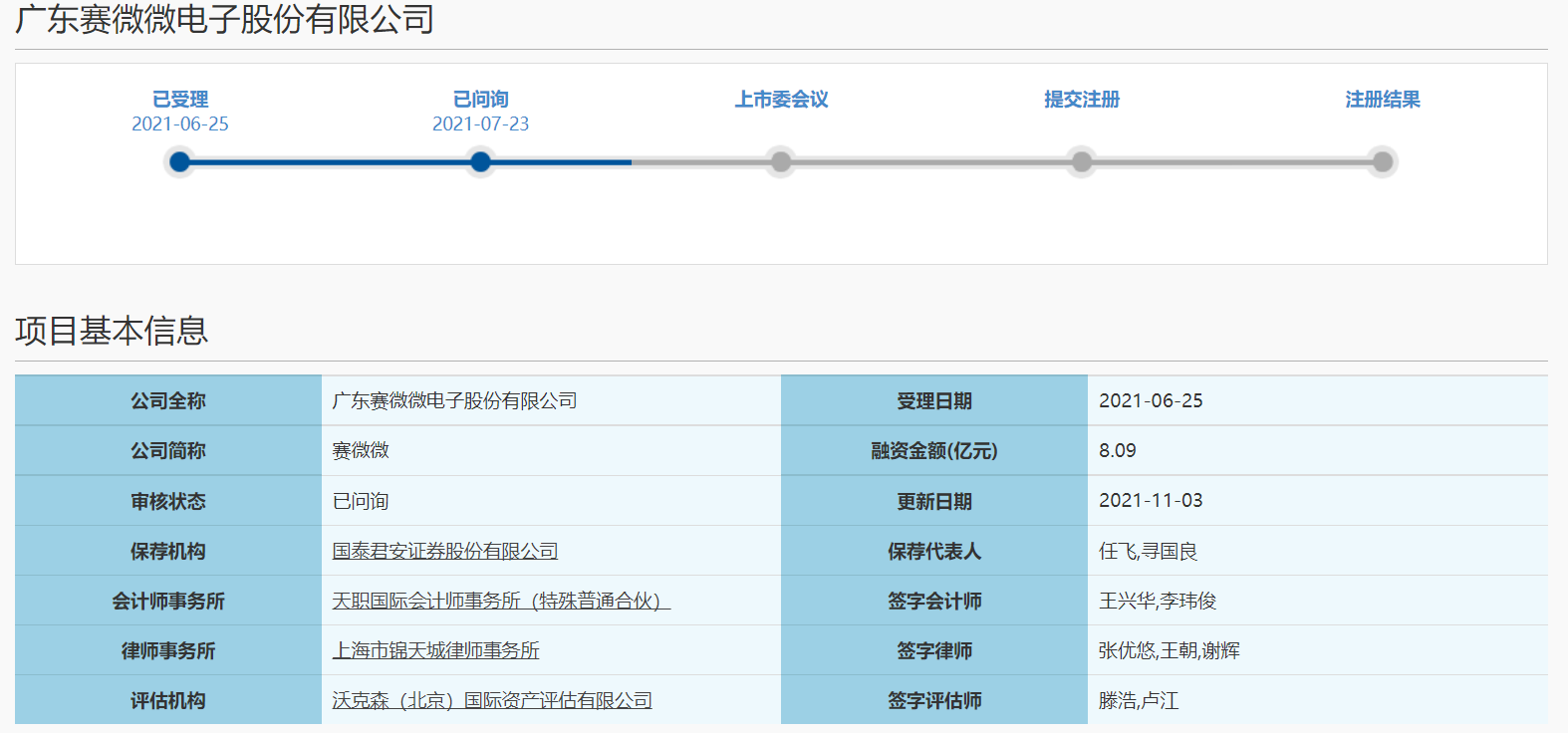Click the 任飞,寻国良 representatives value

pyautogui.click(x=1148, y=551)
